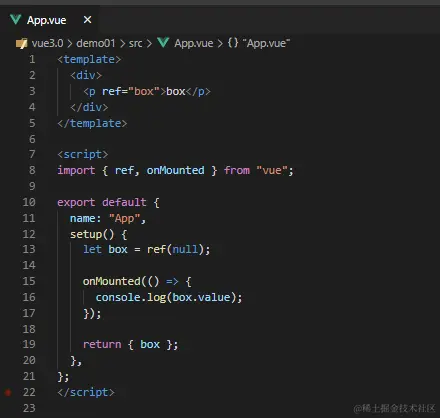The height and width of the screenshot is (418, 440).
Task: Click the opening <div> tag on line 2
Action: (x=86, y=75)
